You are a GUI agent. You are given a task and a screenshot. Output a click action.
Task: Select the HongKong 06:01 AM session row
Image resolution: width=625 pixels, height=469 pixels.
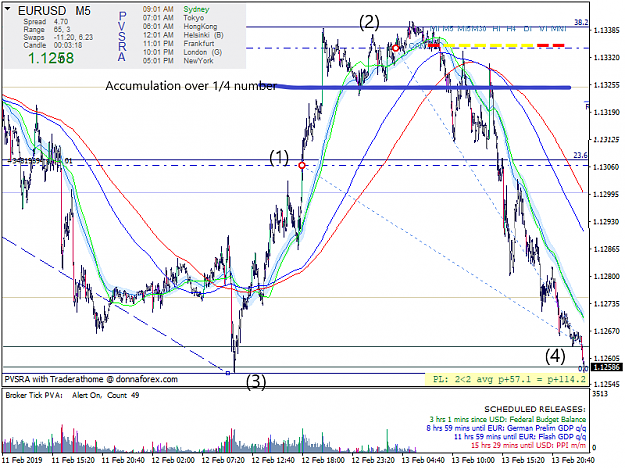pyautogui.click(x=180, y=26)
